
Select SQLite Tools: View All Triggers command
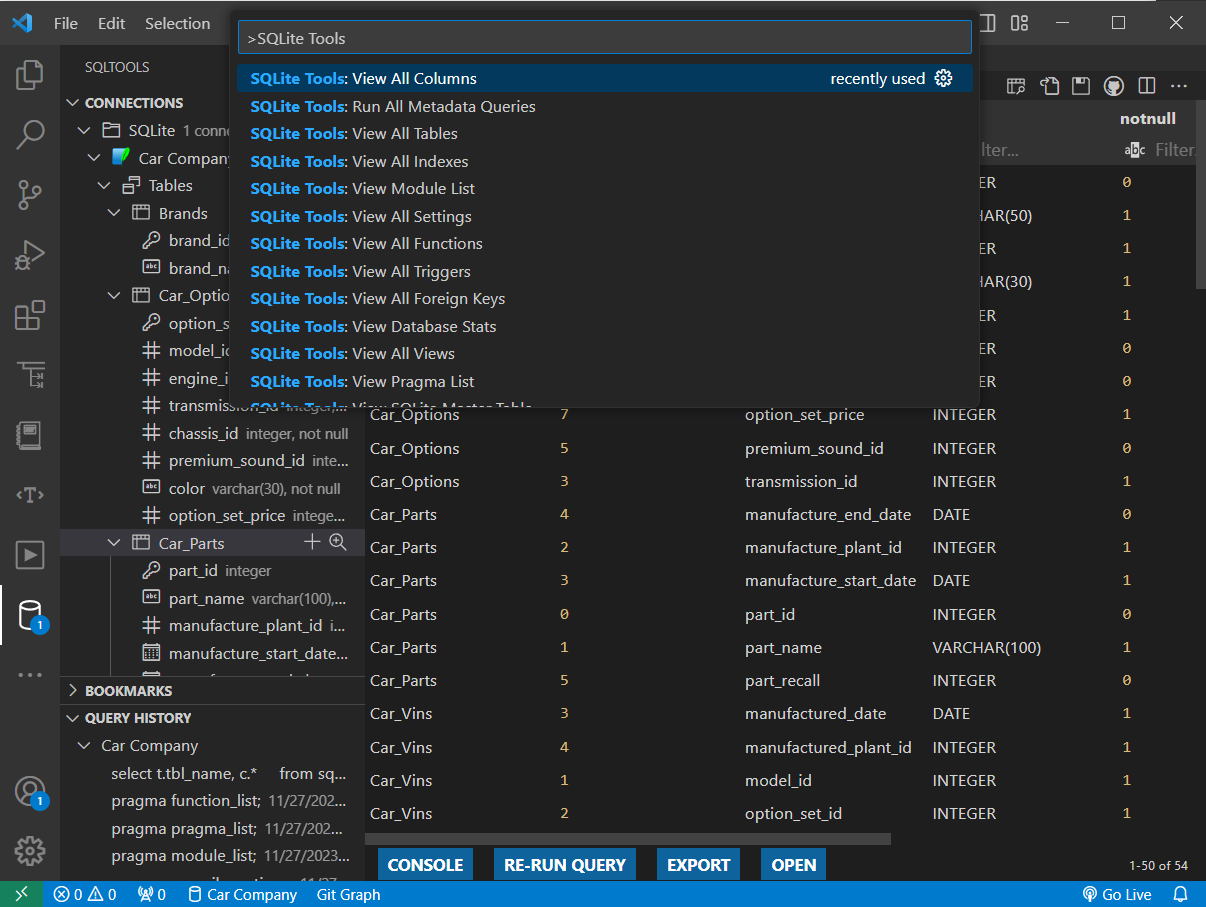pyautogui.click(x=604, y=271)
